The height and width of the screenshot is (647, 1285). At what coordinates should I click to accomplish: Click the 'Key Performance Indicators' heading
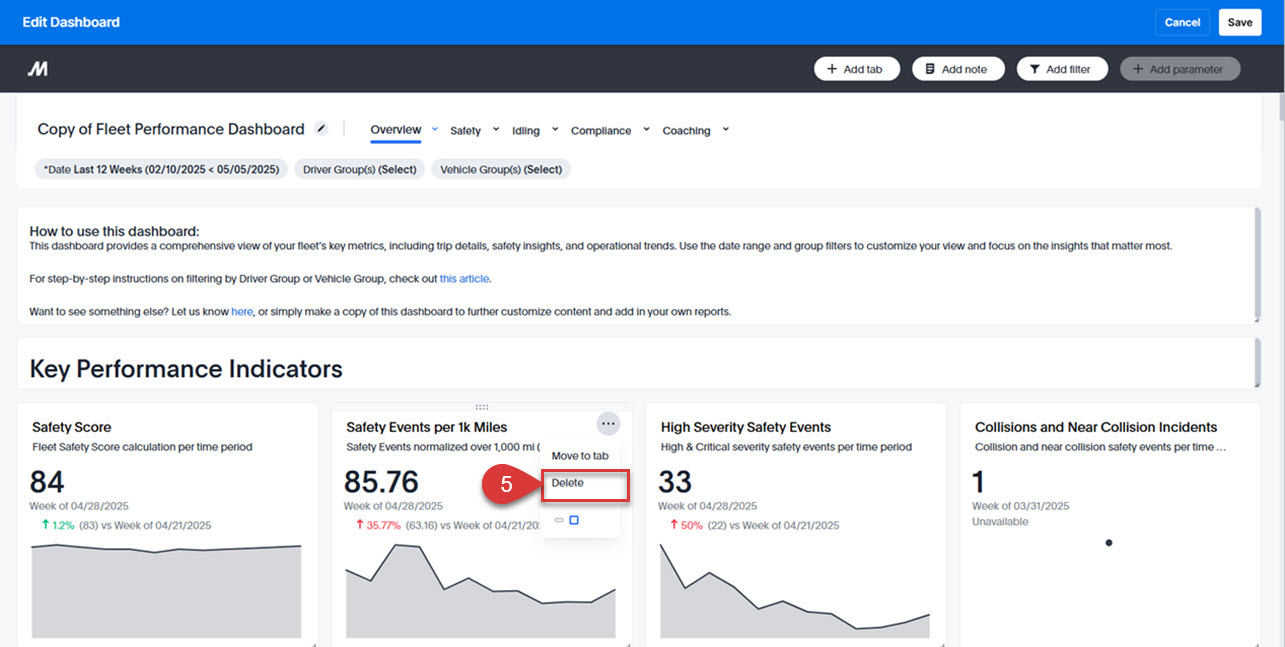186,369
